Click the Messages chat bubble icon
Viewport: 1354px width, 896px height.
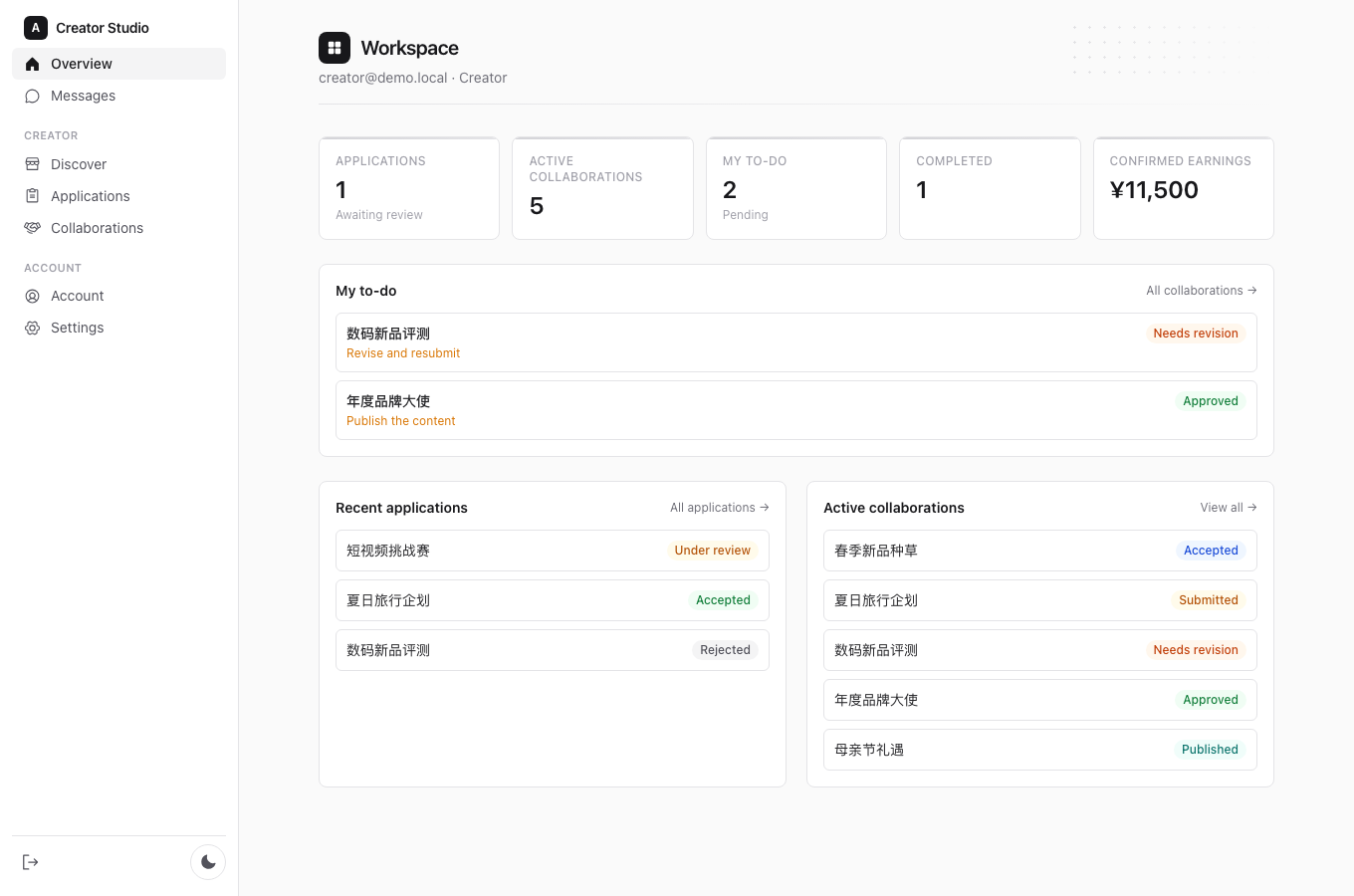coord(32,96)
